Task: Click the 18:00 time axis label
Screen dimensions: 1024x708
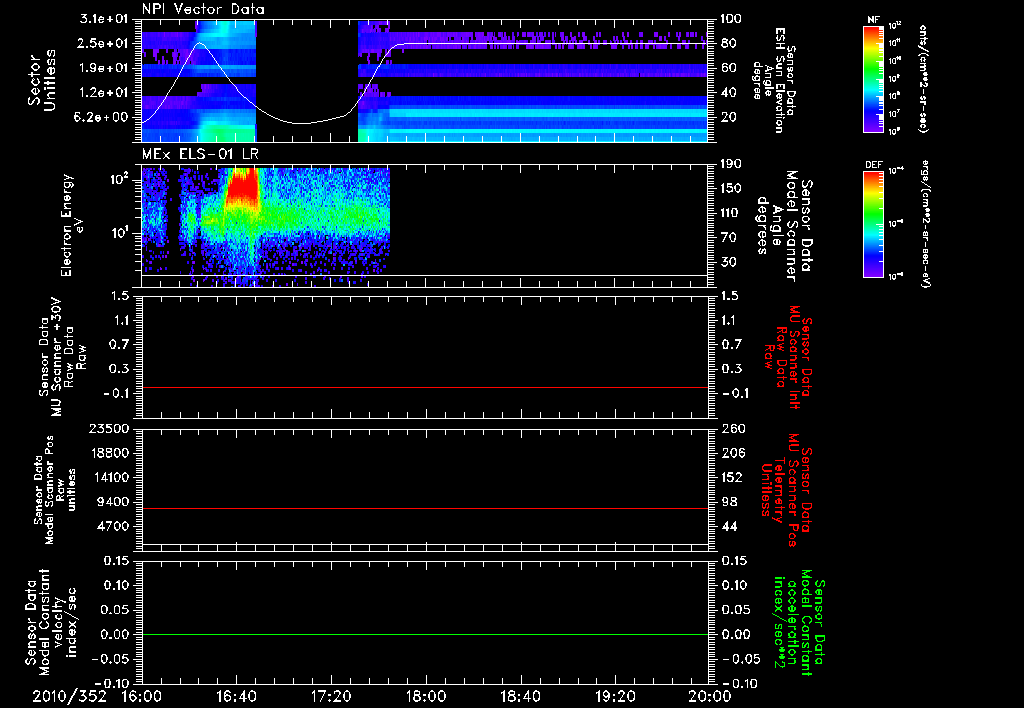Action: coord(425,696)
